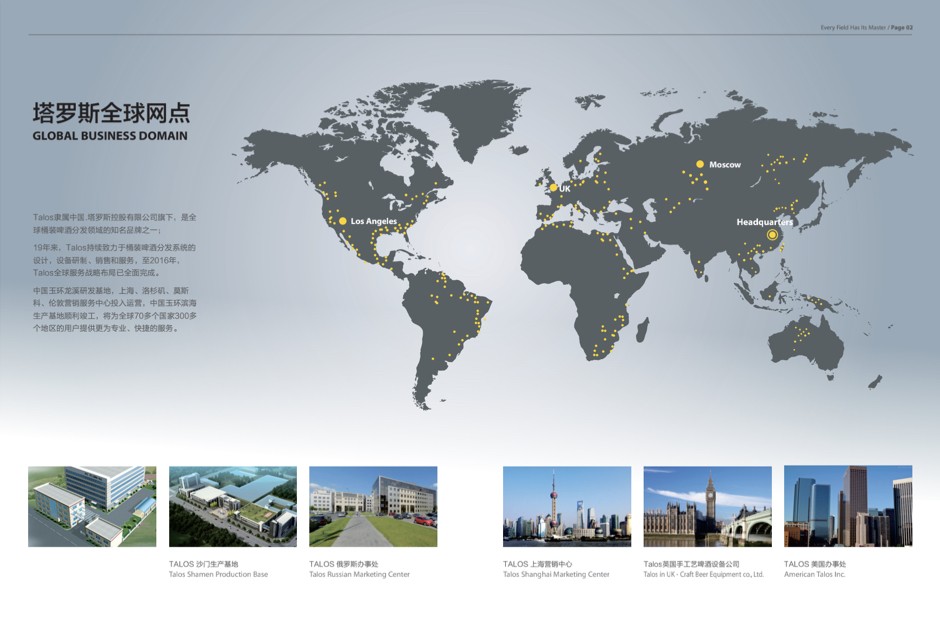Image resolution: width=940 pixels, height=637 pixels.
Task: Open the uncaptioned white factory building photo
Action: [x=92, y=506]
